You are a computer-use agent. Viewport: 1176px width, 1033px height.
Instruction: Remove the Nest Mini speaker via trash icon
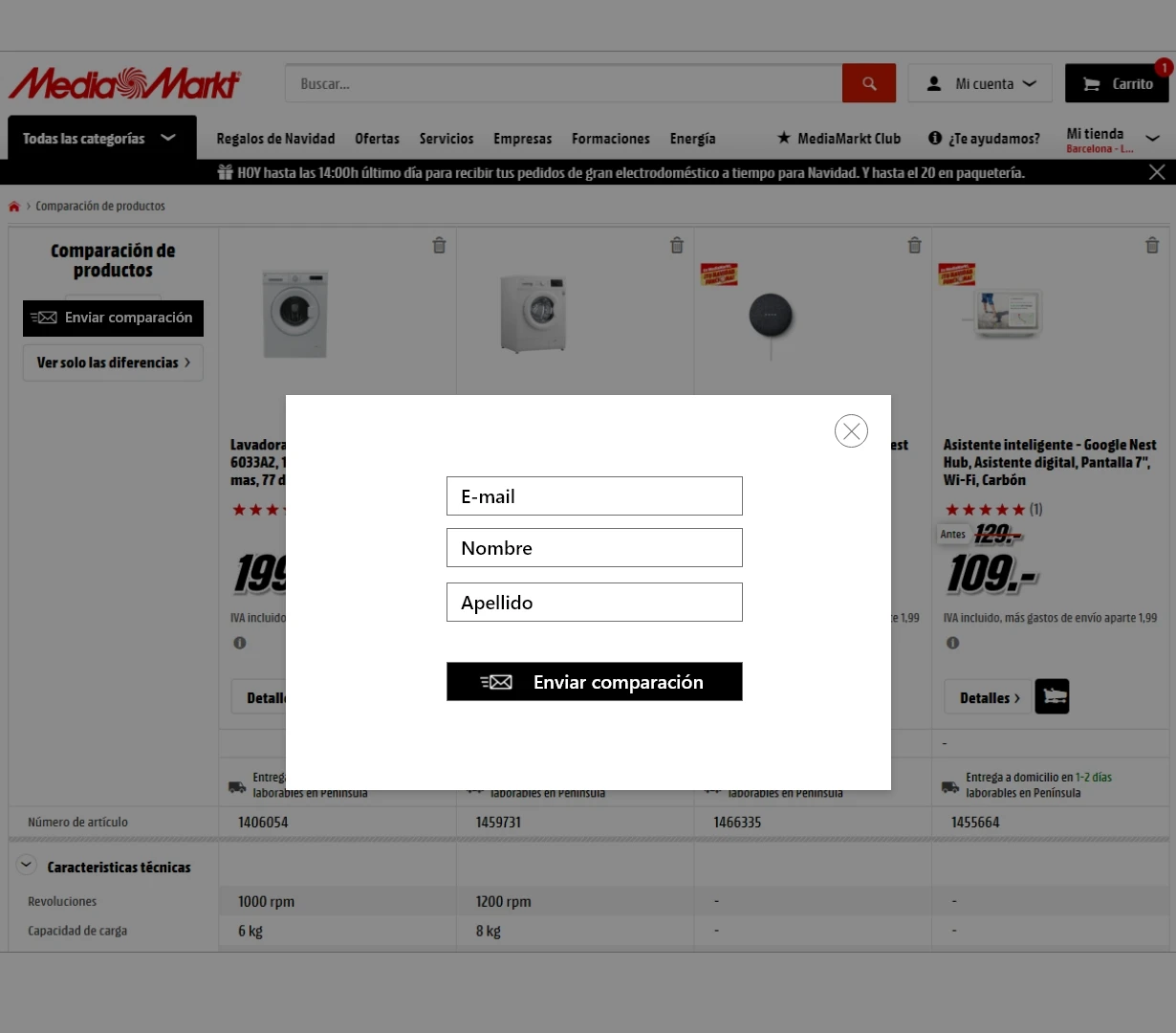[914, 245]
